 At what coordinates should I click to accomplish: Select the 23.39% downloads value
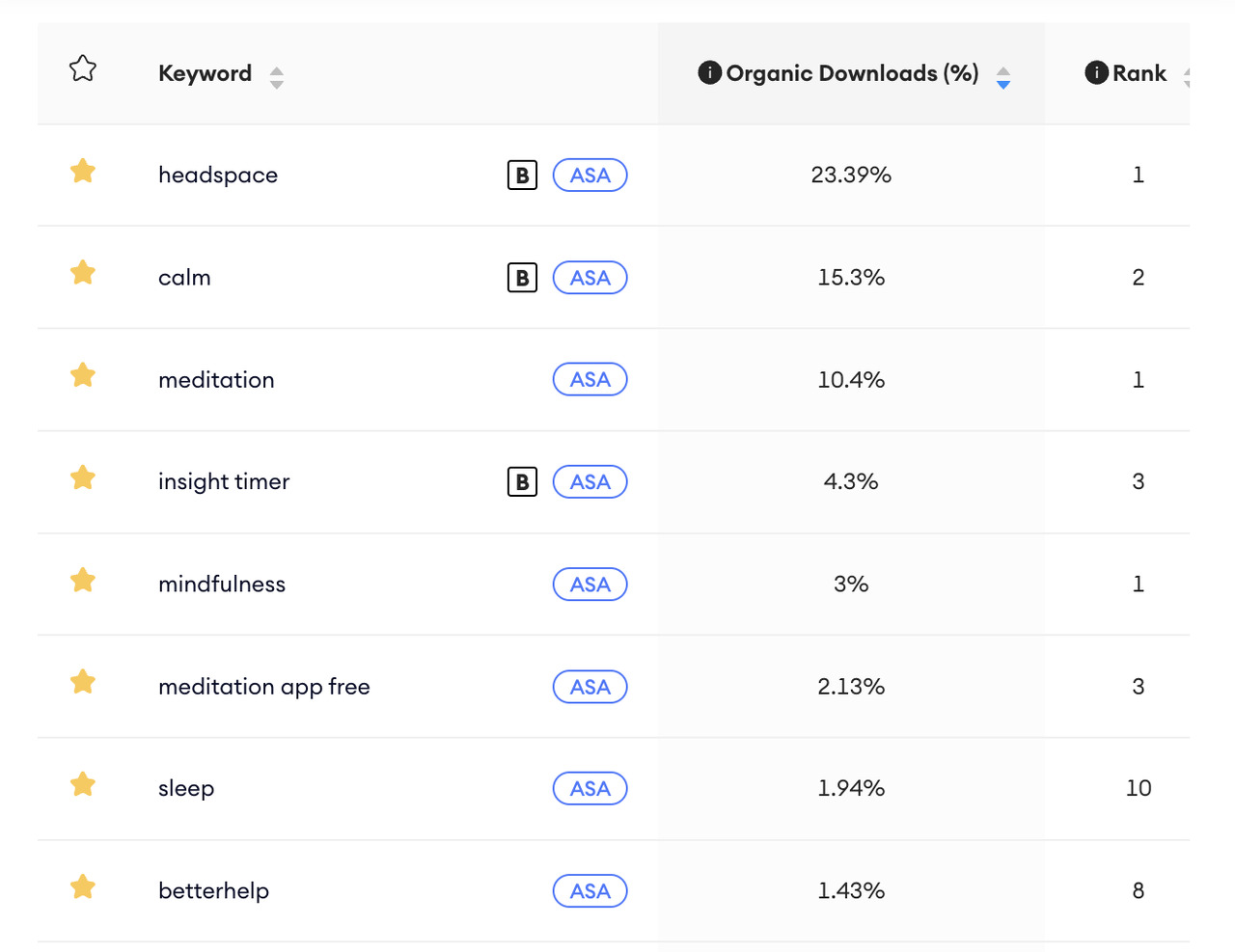point(851,175)
